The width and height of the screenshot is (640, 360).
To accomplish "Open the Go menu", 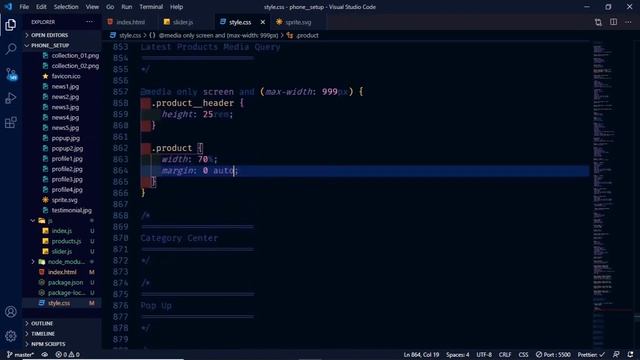I will tap(110, 7).
